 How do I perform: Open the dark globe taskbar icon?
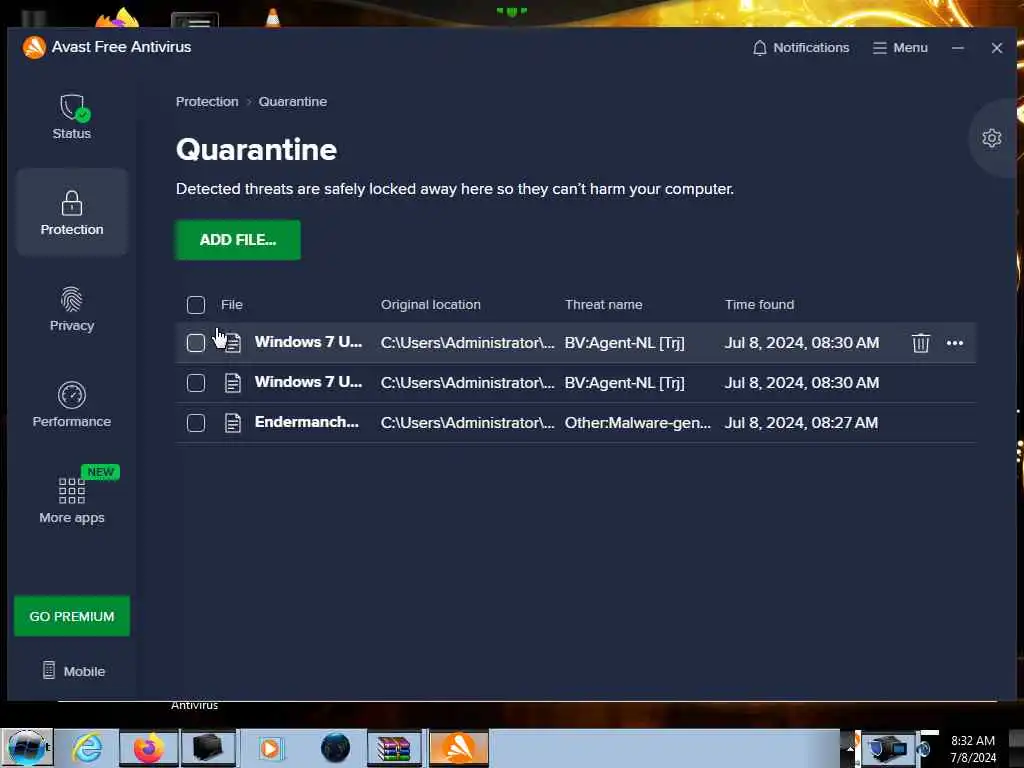click(335, 748)
